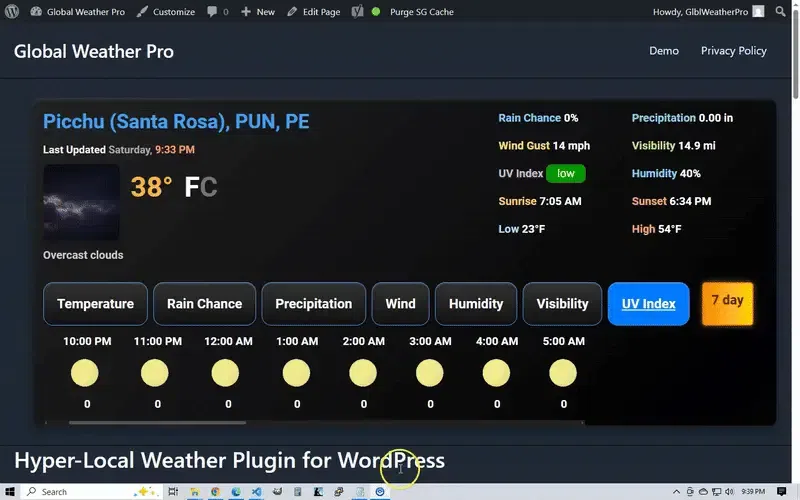The height and width of the screenshot is (500, 800).
Task: Open the WordPress logo menu
Action: coord(11,11)
